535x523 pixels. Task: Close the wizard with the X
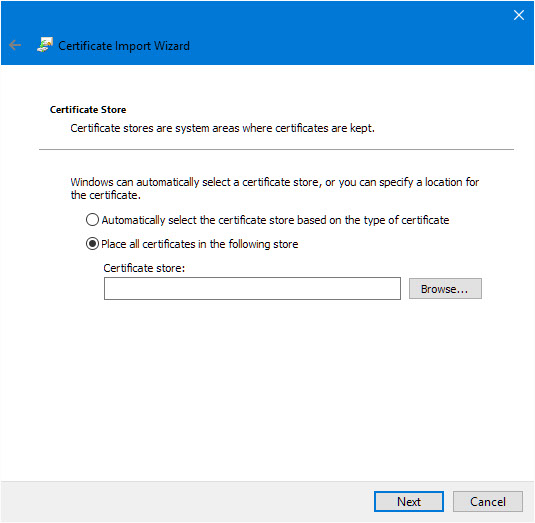coord(519,15)
